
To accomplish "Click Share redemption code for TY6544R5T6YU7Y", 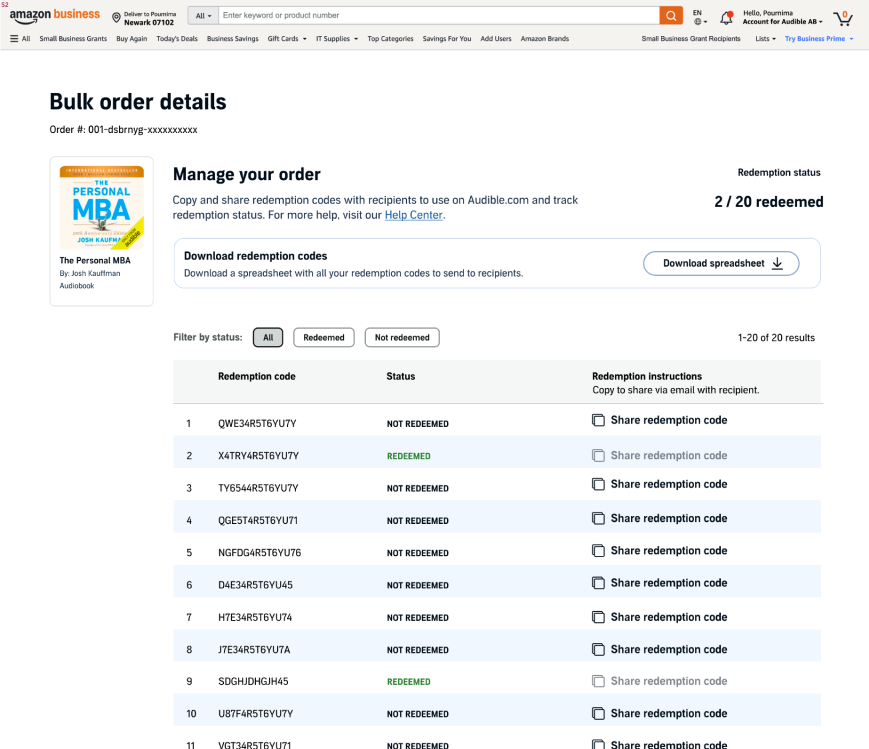I will tap(668, 485).
